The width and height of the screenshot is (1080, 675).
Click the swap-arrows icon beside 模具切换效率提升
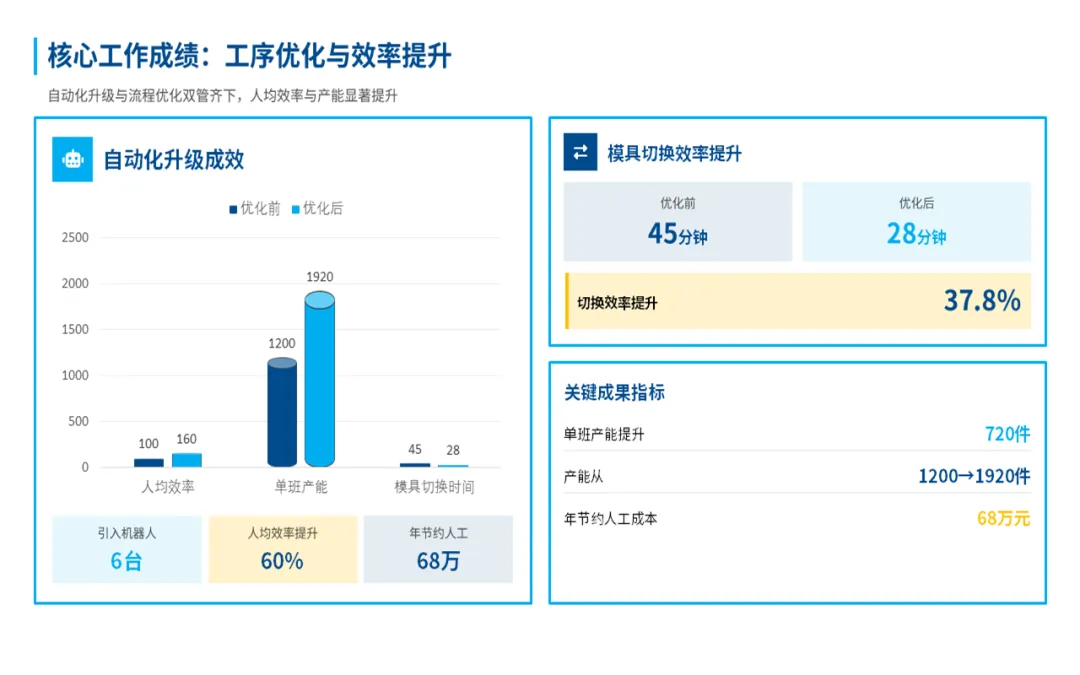(580, 152)
